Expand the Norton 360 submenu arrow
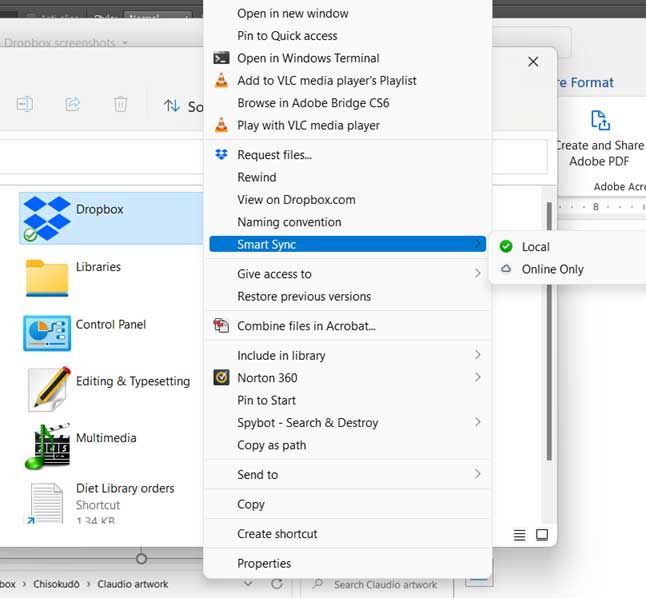 (x=477, y=377)
